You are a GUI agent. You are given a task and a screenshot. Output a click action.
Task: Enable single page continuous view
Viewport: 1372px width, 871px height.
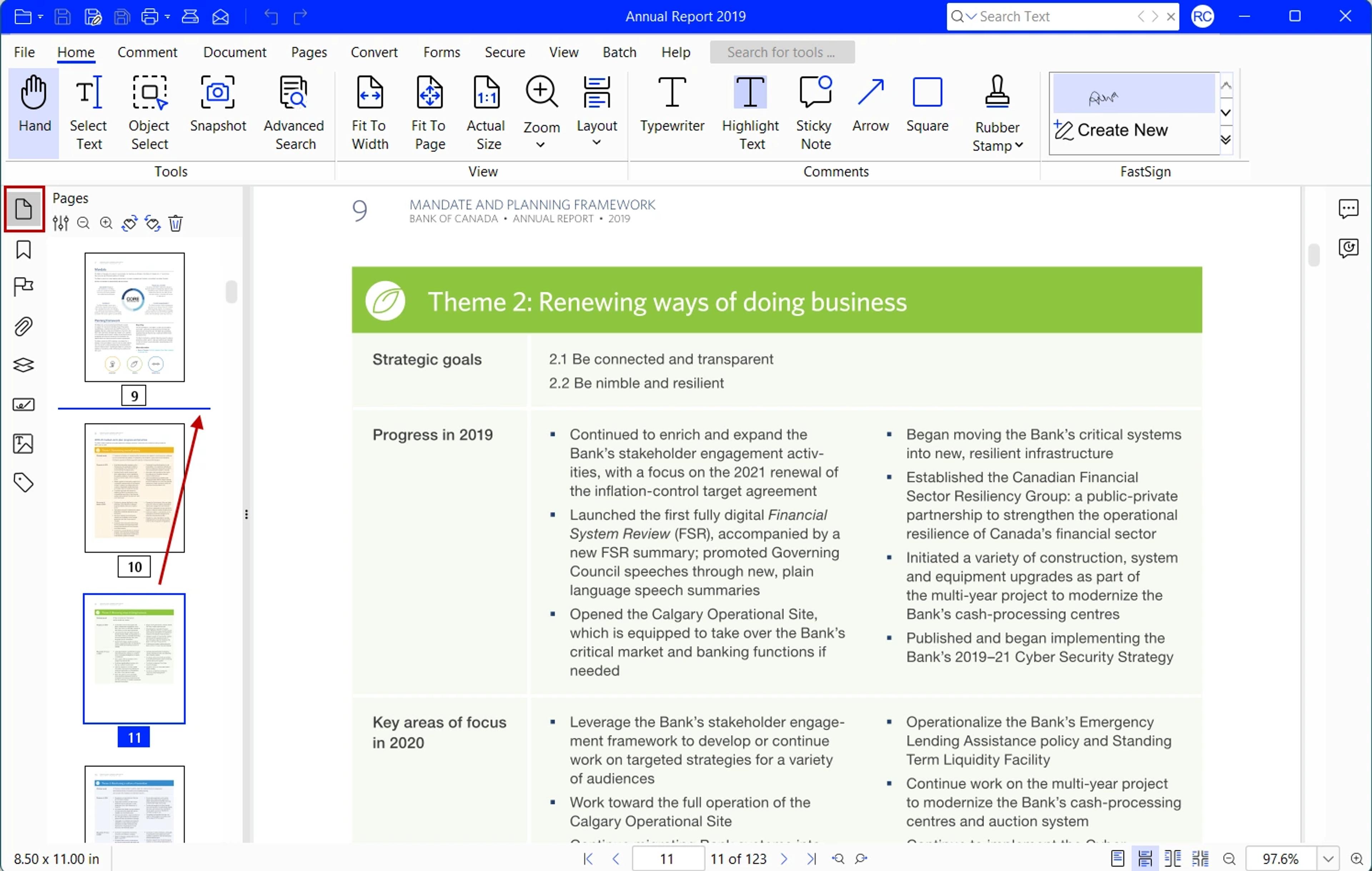pyautogui.click(x=1145, y=859)
